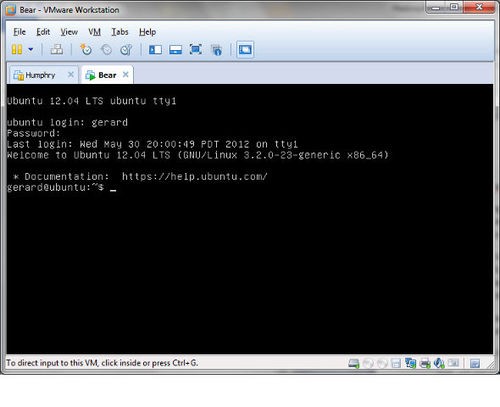The height and width of the screenshot is (407, 500).
Task: Click inside the black VM console
Action: [x=250, y=267]
